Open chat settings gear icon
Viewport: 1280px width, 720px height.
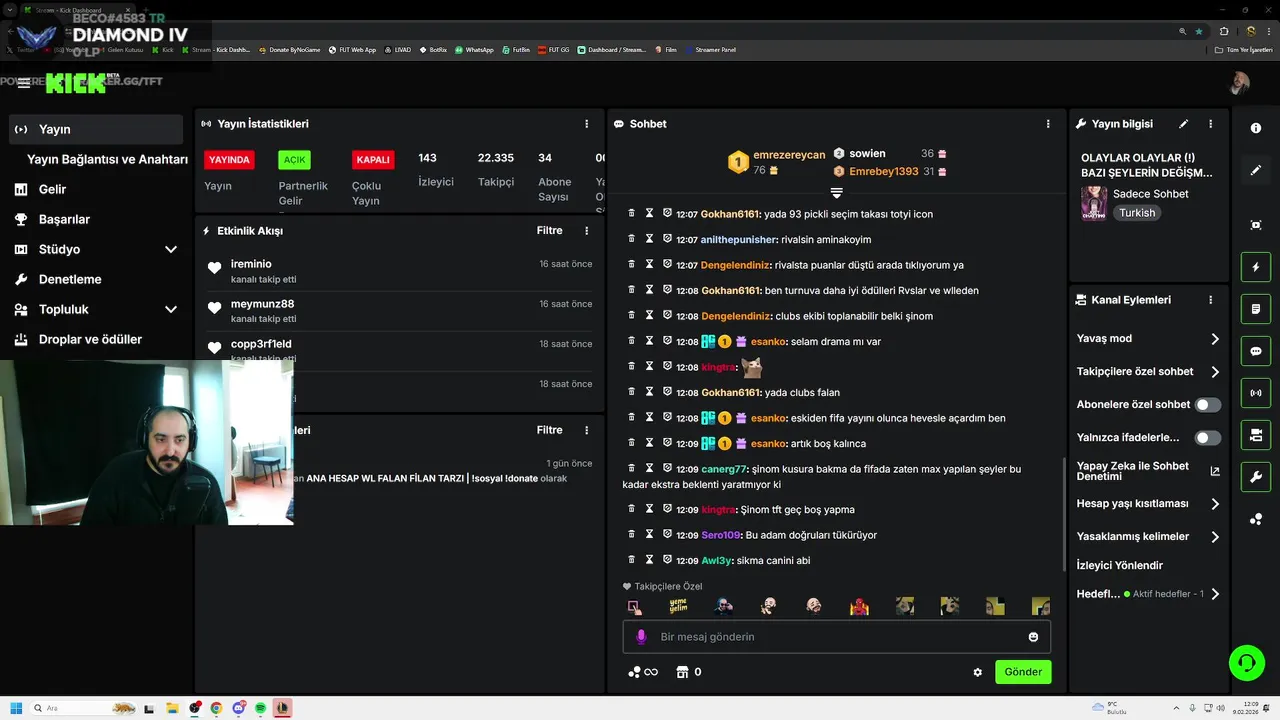tap(978, 672)
